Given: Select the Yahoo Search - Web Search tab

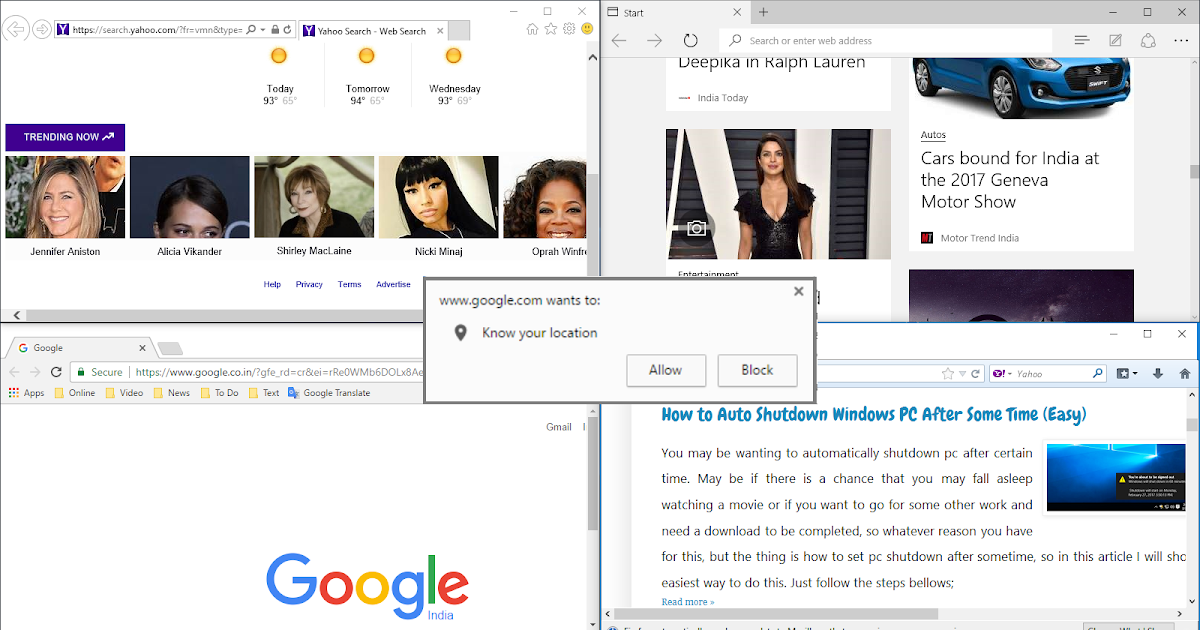Looking at the screenshot, I should [370, 31].
